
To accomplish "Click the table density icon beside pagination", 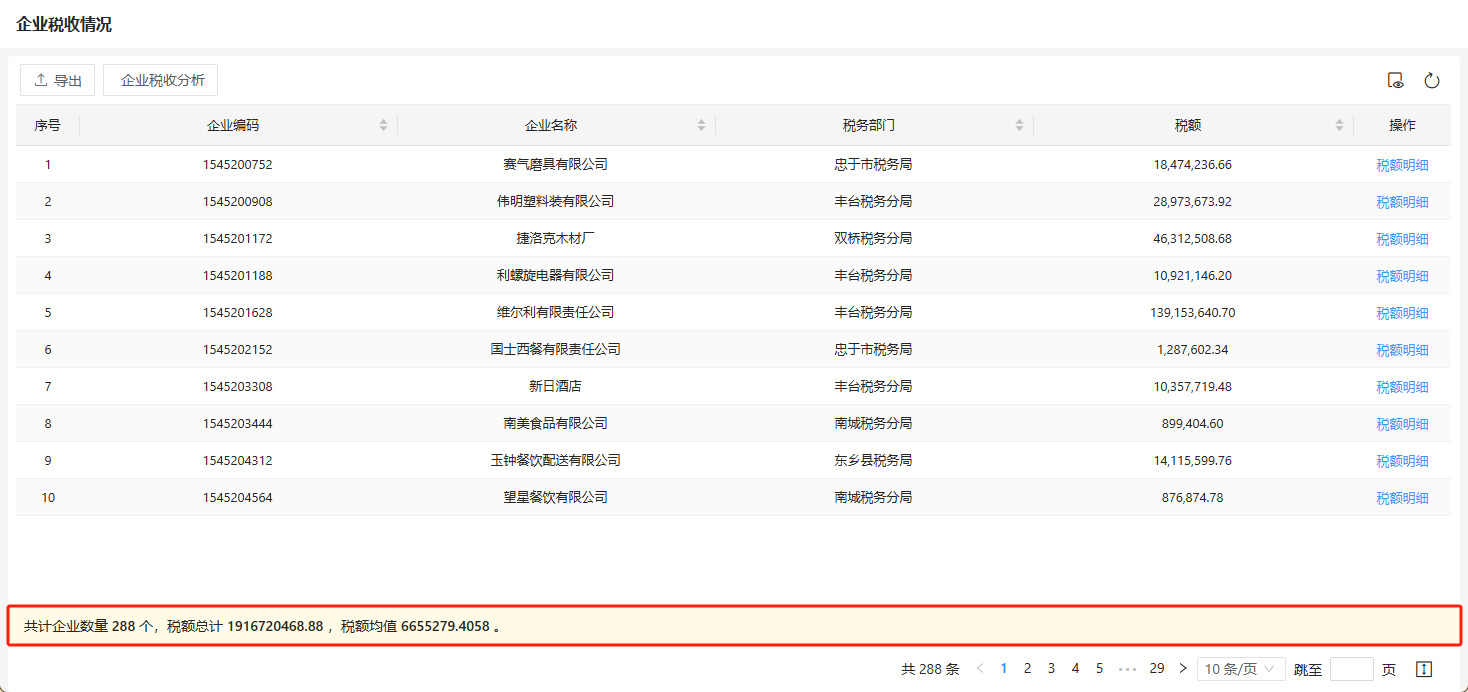I will (x=1425, y=669).
